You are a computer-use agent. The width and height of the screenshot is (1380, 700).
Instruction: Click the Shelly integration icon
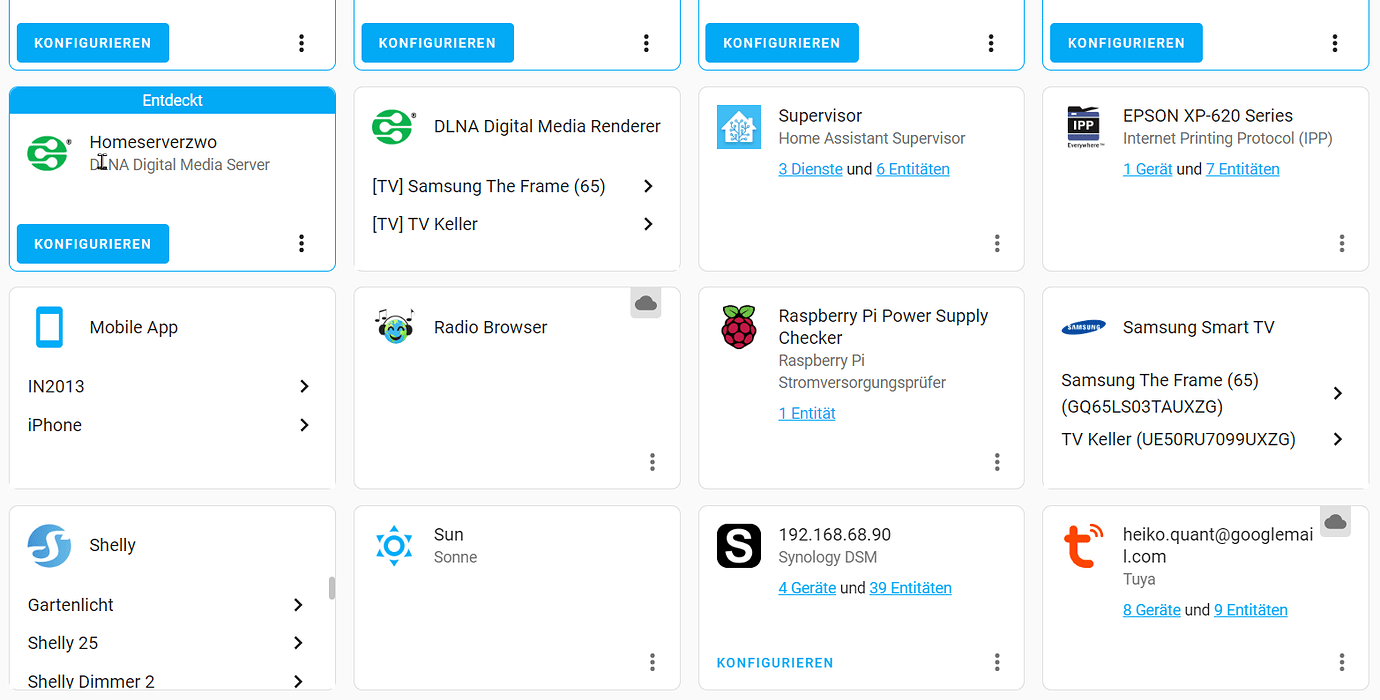point(49,545)
